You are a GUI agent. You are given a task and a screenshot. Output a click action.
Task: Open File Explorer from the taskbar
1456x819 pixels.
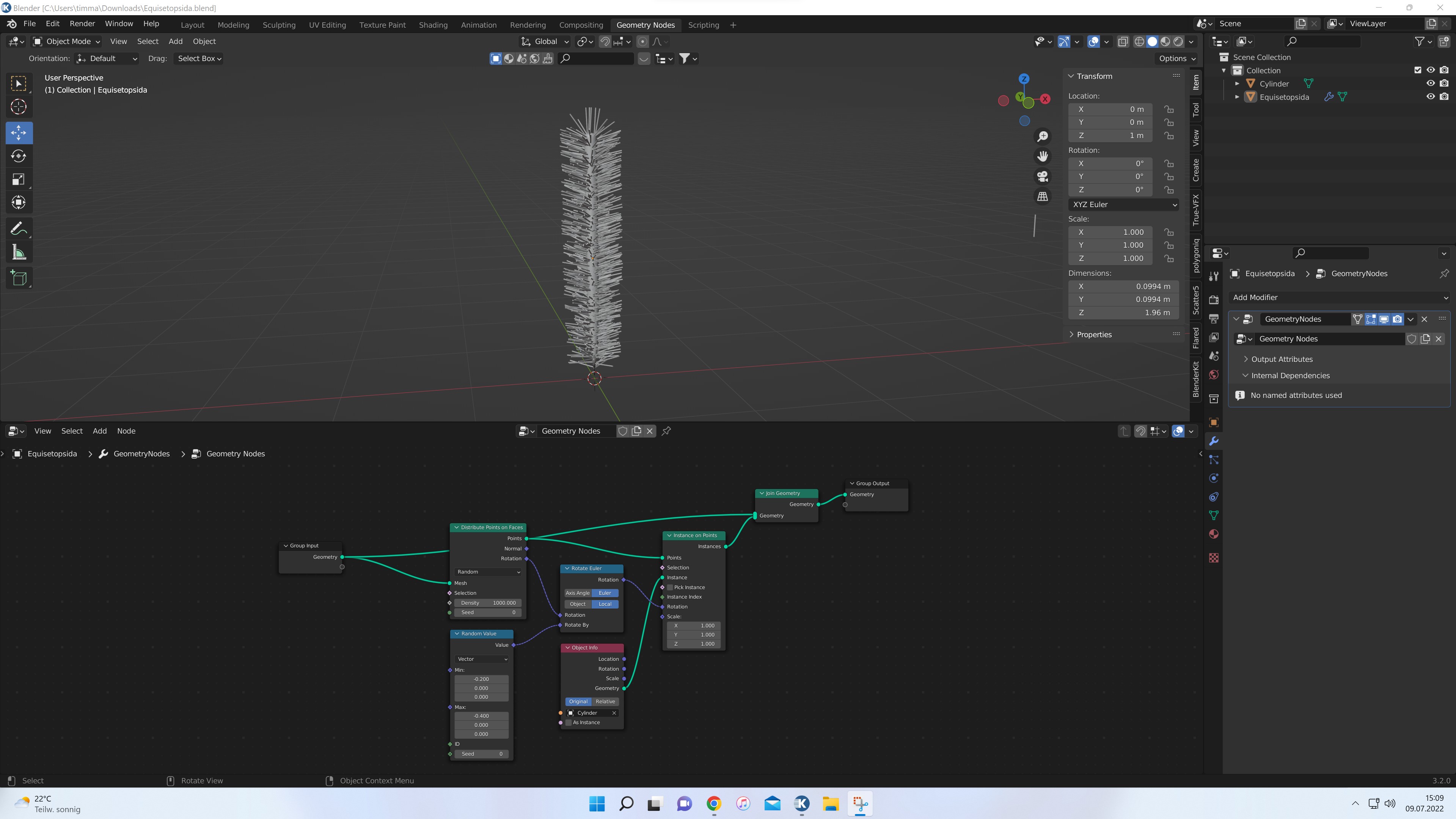pos(830,804)
